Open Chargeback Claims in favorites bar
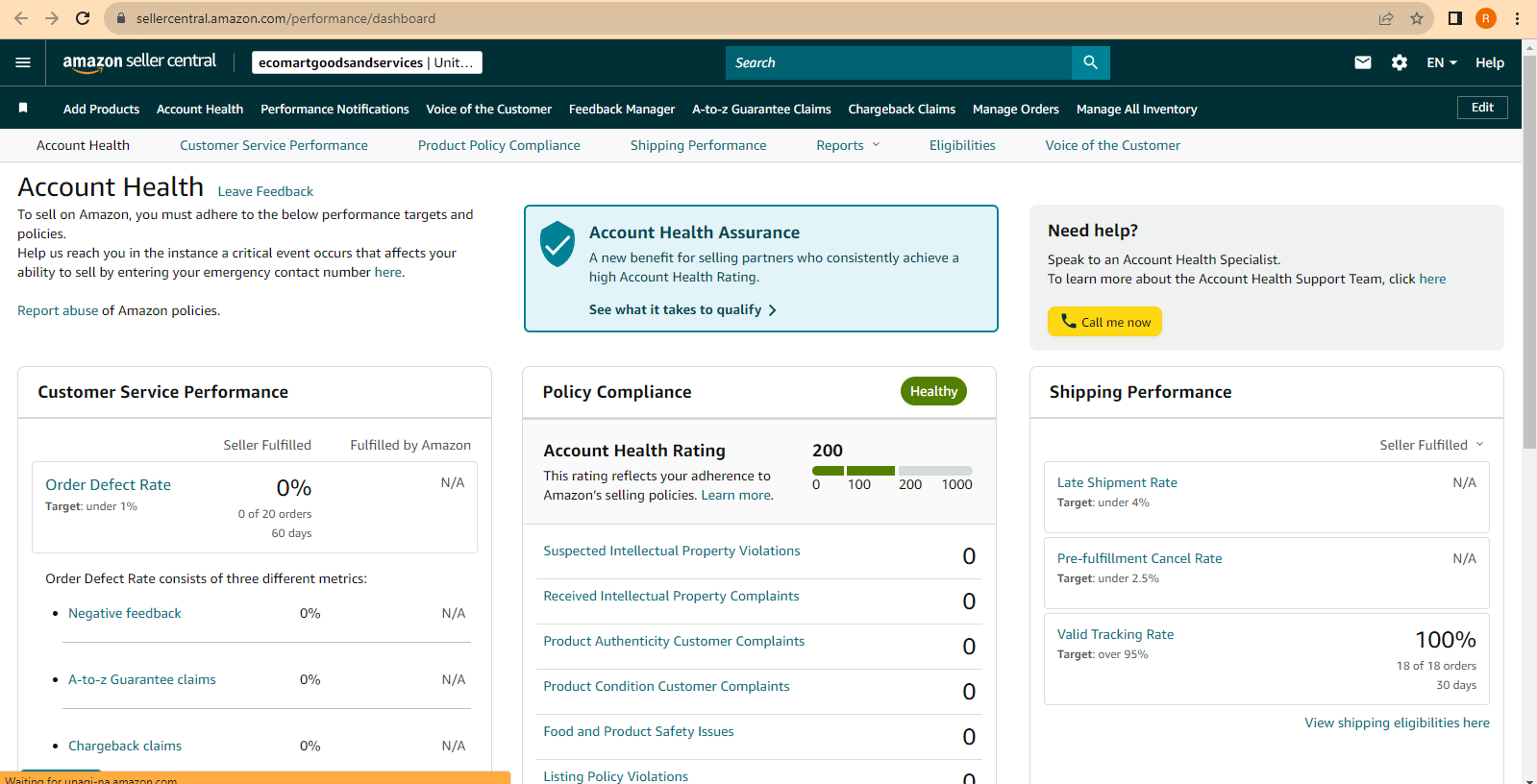 tap(902, 109)
